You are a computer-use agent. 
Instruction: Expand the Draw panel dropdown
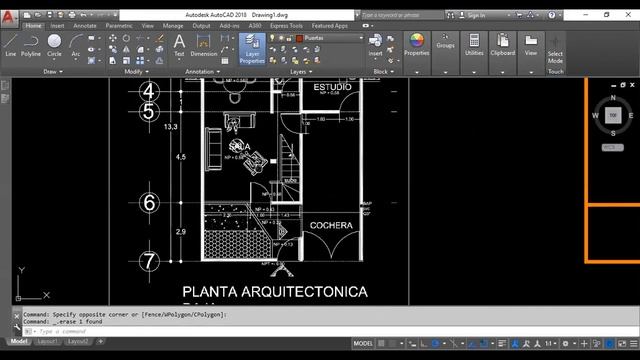click(x=53, y=71)
